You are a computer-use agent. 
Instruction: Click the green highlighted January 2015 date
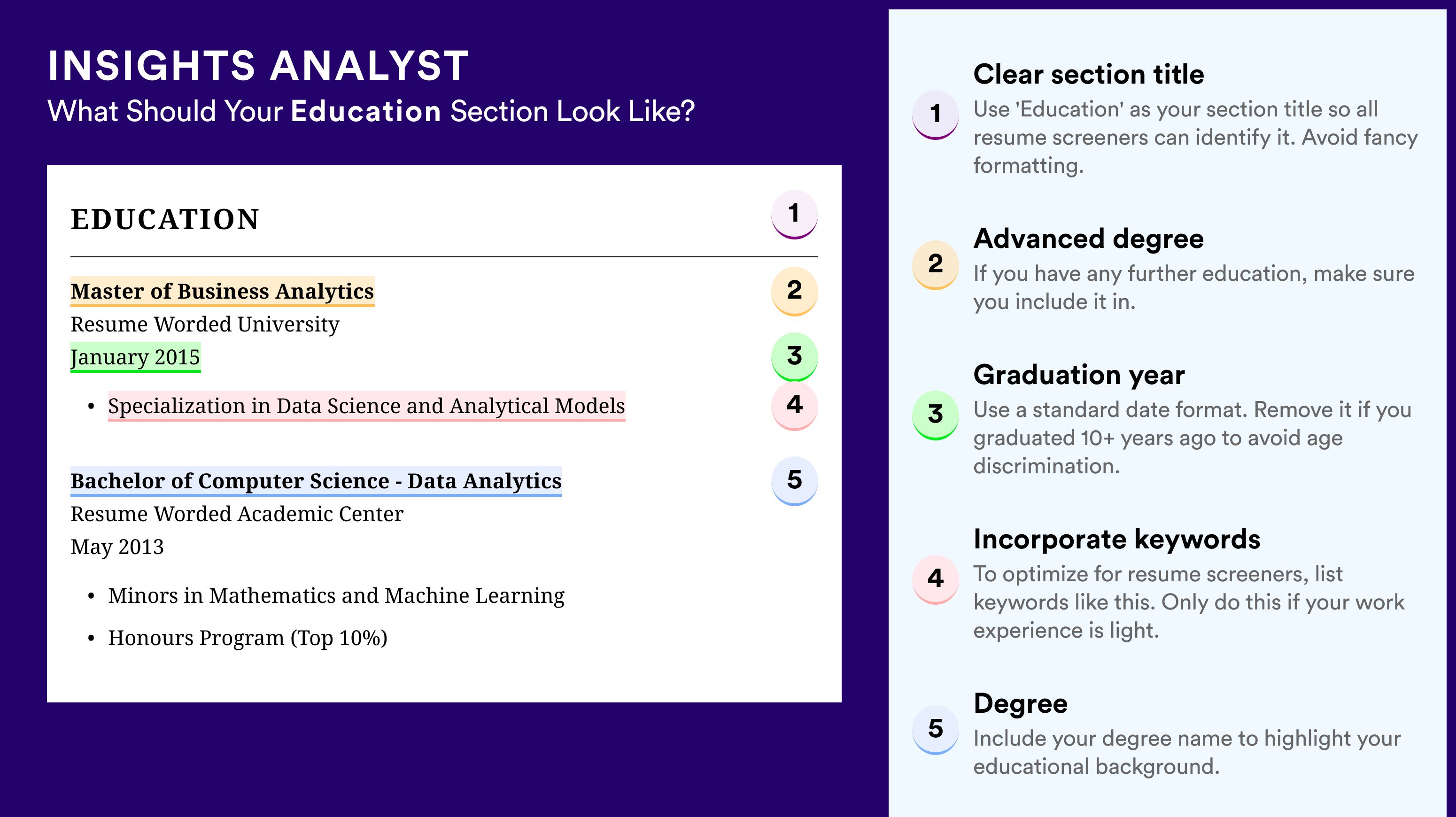pos(135,357)
